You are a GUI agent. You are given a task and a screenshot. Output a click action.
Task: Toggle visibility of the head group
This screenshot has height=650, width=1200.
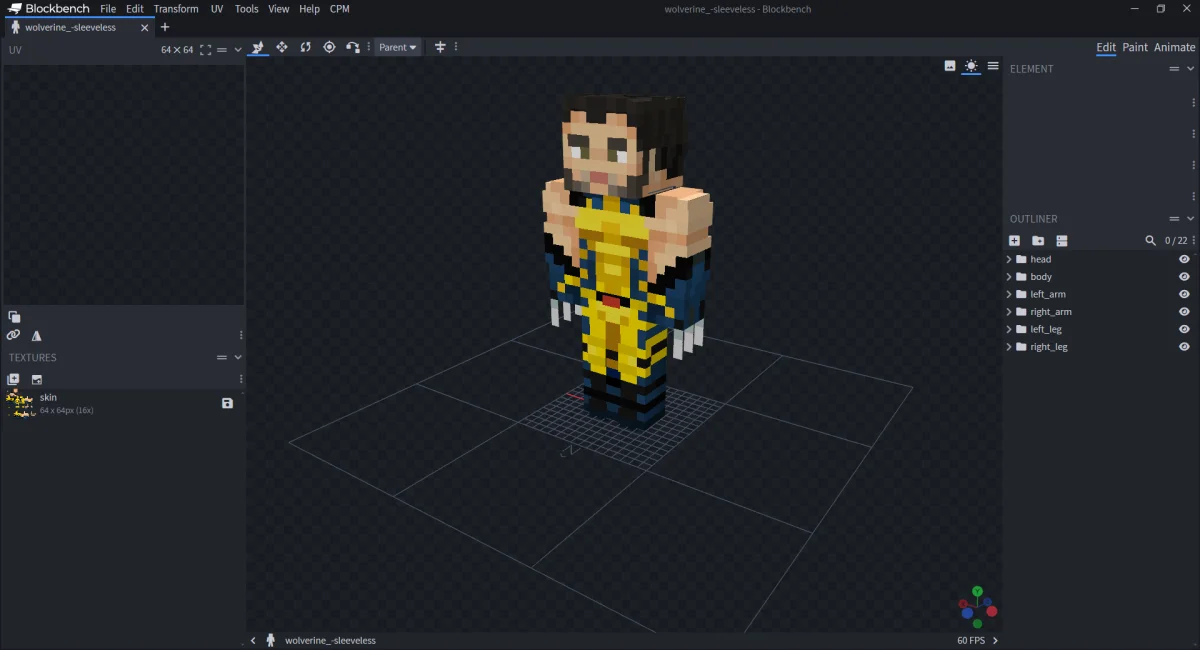(1184, 259)
